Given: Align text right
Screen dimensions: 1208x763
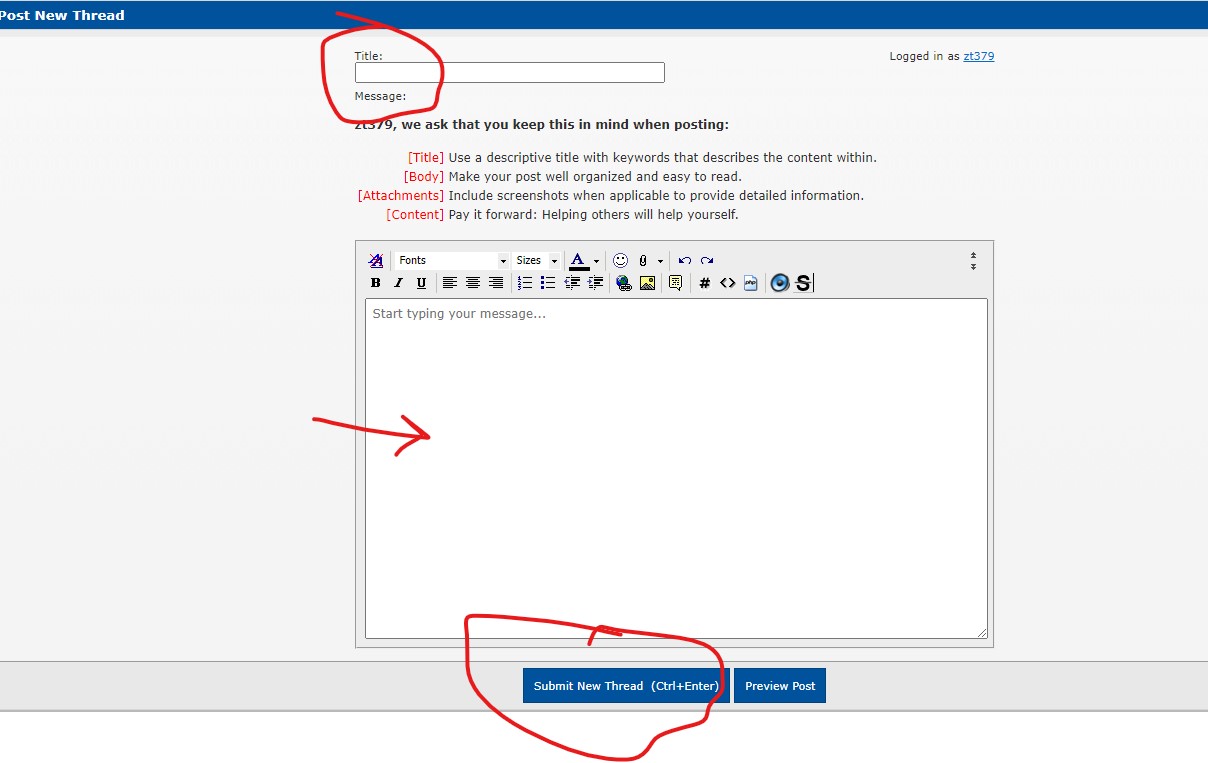Looking at the screenshot, I should [x=496, y=283].
